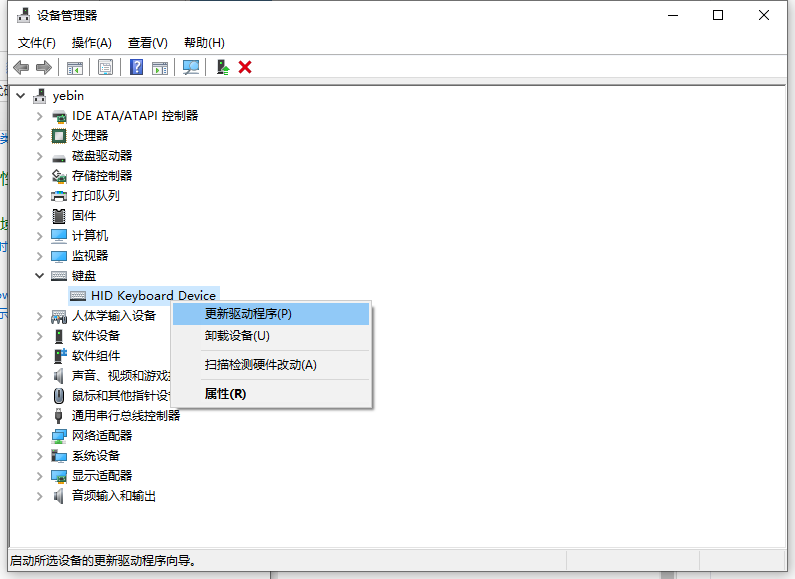This screenshot has height=579, width=795.
Task: Open the 查看(V) menu
Action: [147, 42]
